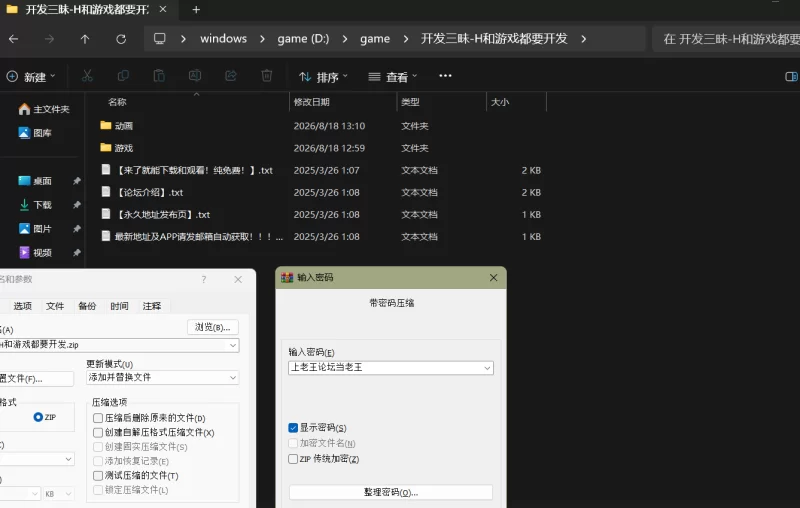
Task: Select the ZIP format radio button
Action: (38, 417)
